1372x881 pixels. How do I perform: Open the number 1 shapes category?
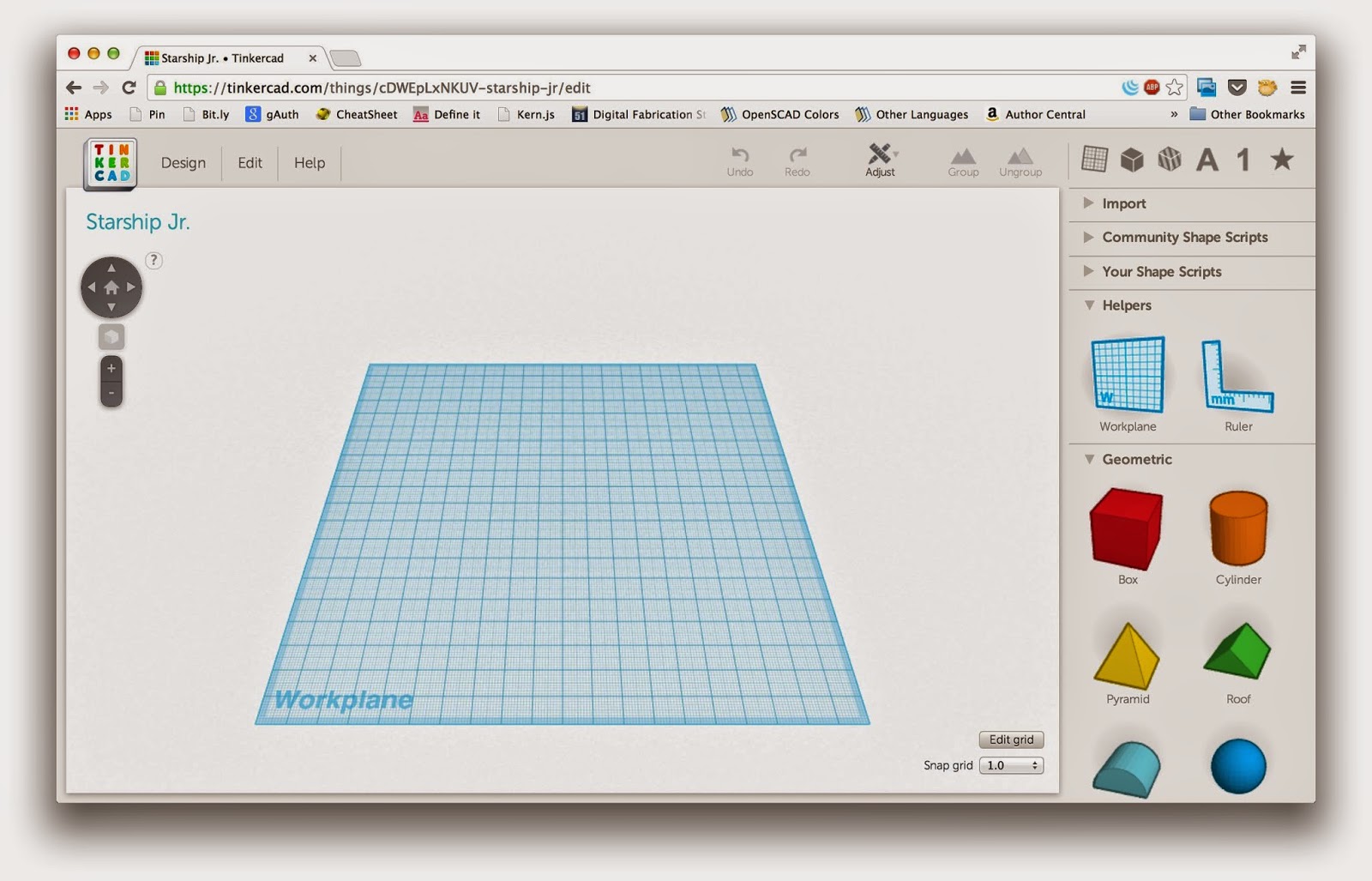tap(1243, 160)
